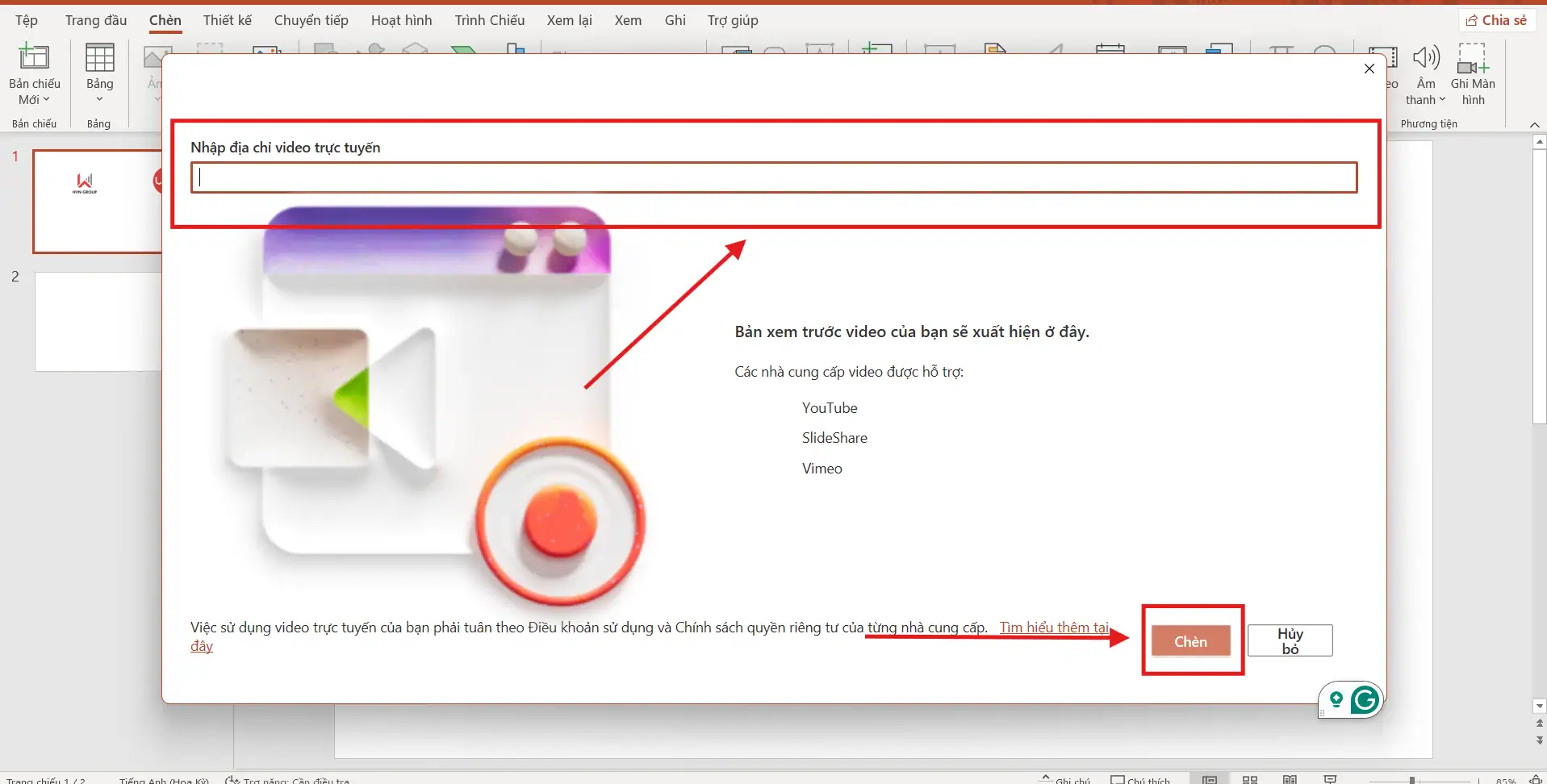1547x784 pixels.
Task: Click the Grammarly icon in the dialog
Action: pyautogui.click(x=1365, y=700)
